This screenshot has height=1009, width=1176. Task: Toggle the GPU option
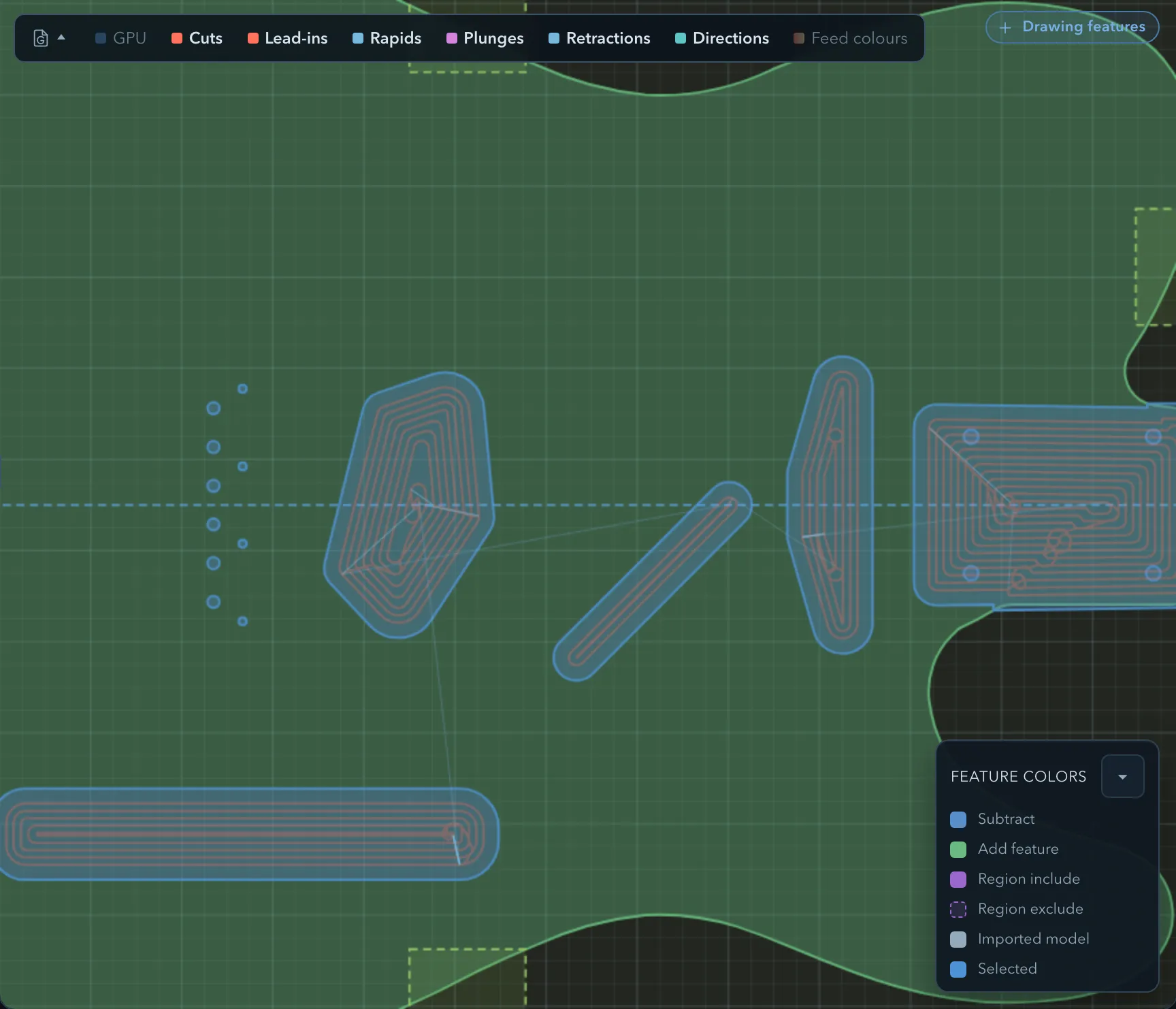[x=121, y=38]
